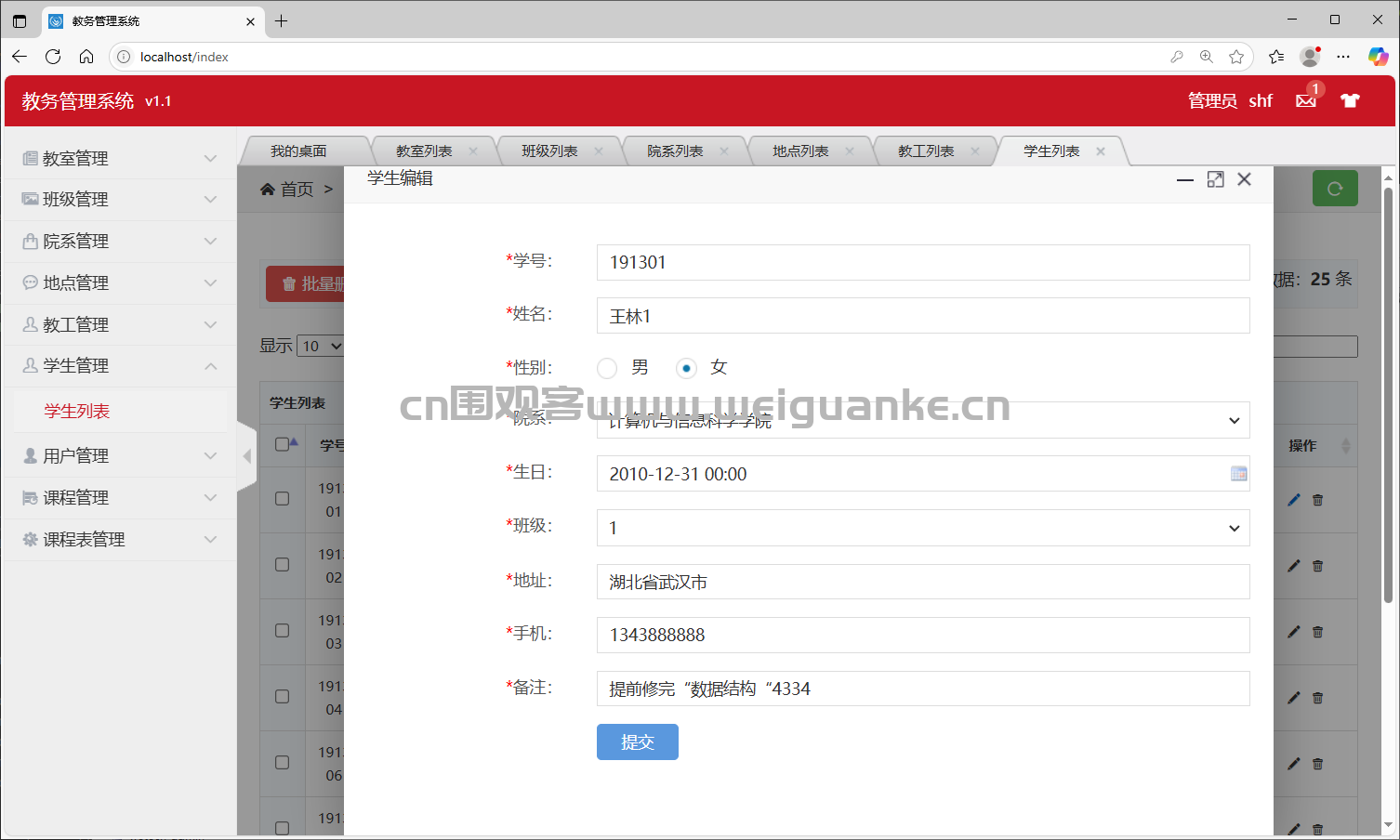Viewport: 1400px width, 840px height.
Task: Open 学生列表 sidebar link
Action: (x=77, y=411)
